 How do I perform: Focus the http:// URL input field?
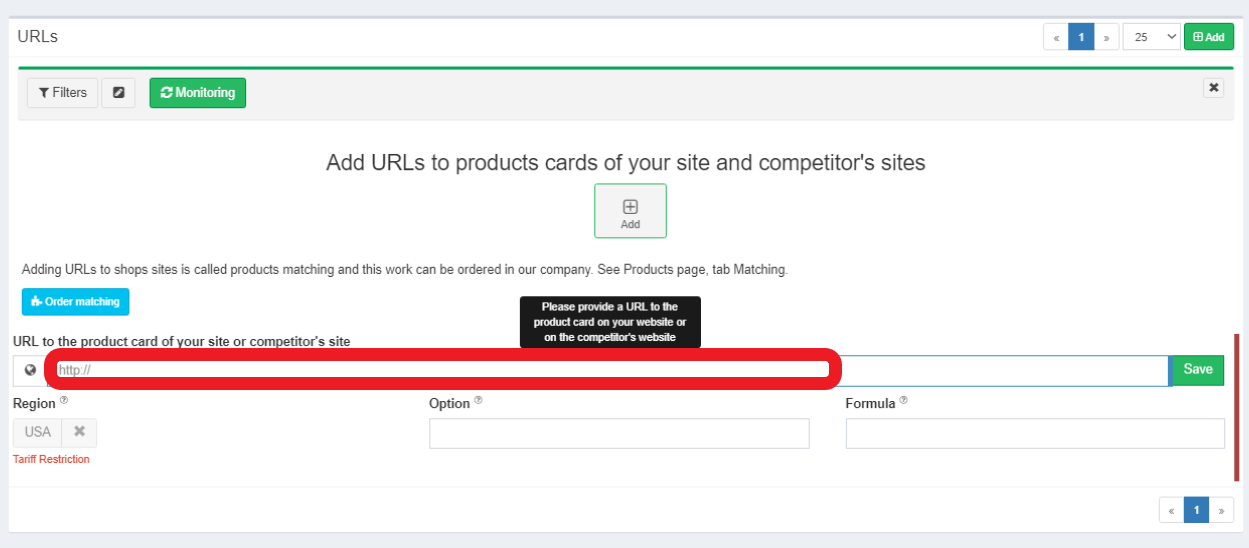pos(608,370)
